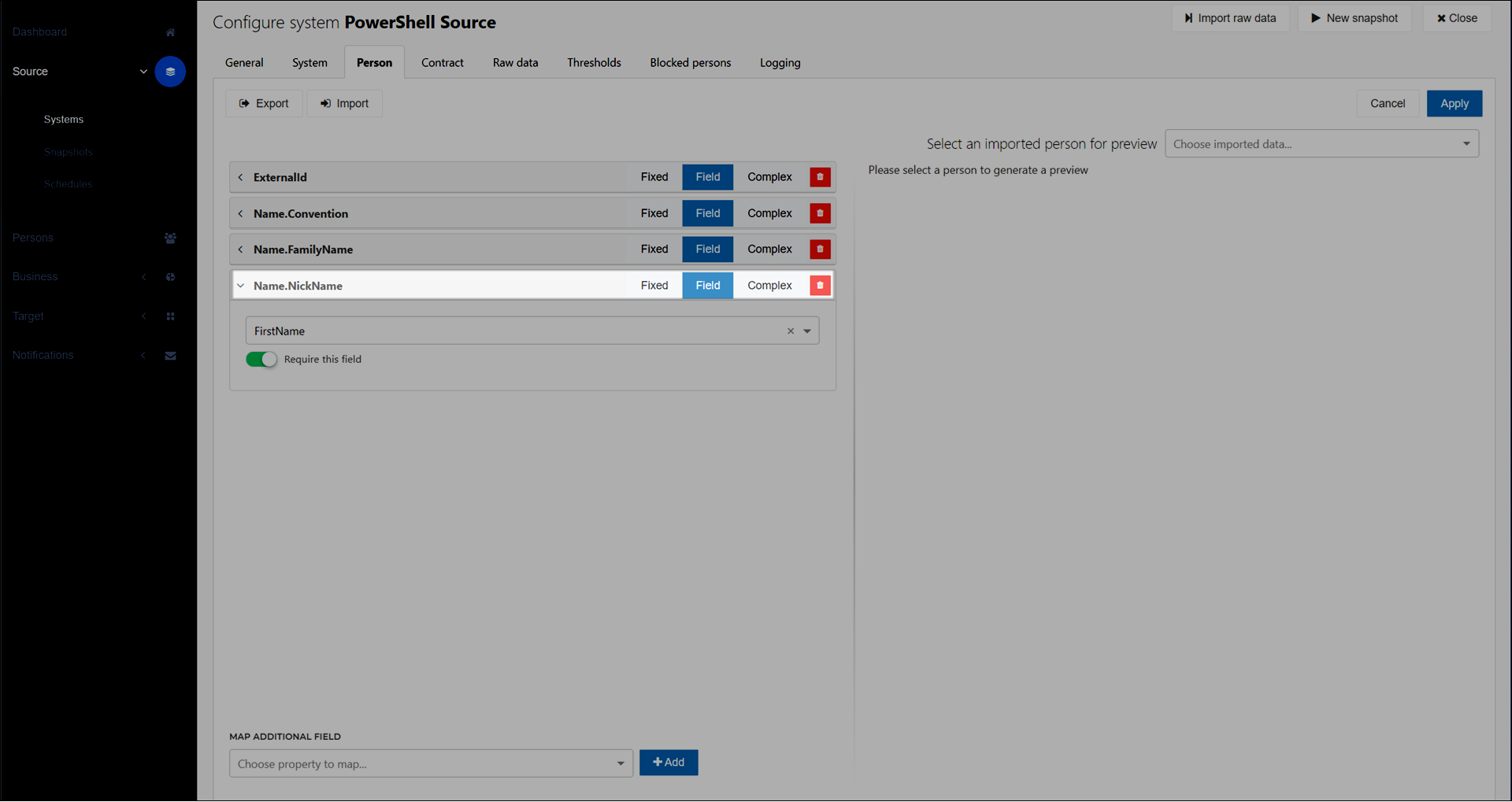Open the Blocked persons tab
This screenshot has height=802, width=1512.
tap(691, 63)
